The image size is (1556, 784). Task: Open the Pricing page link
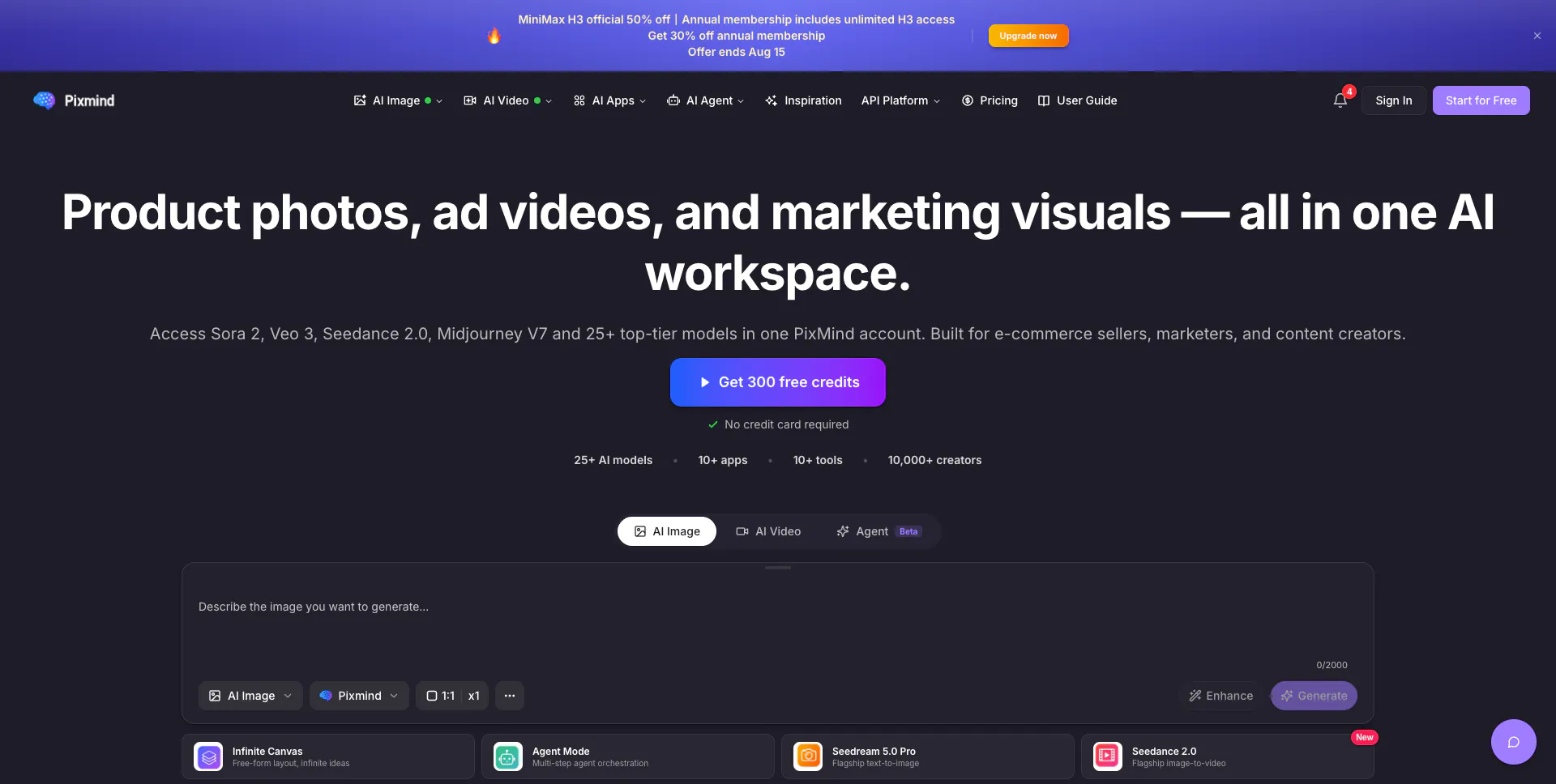pos(990,100)
